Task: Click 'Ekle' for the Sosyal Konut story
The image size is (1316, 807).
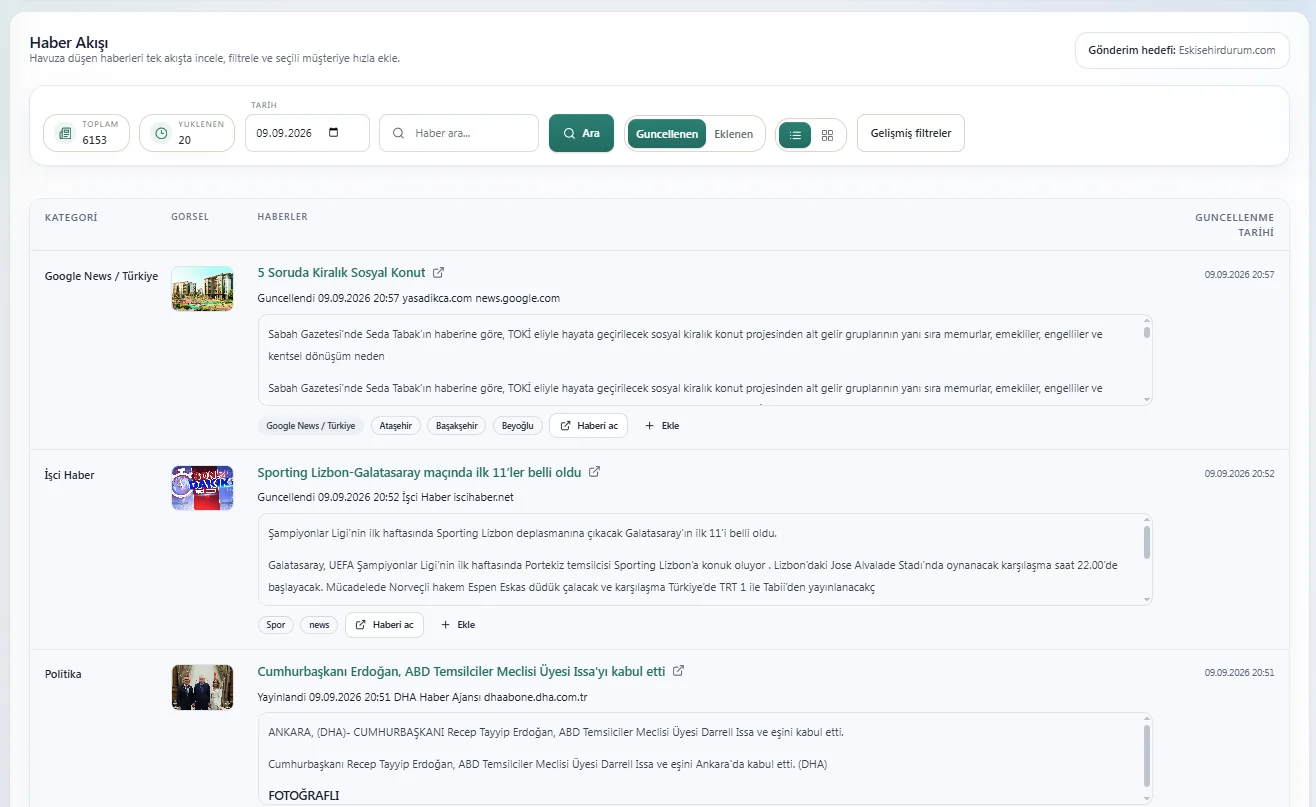Action: click(662, 425)
